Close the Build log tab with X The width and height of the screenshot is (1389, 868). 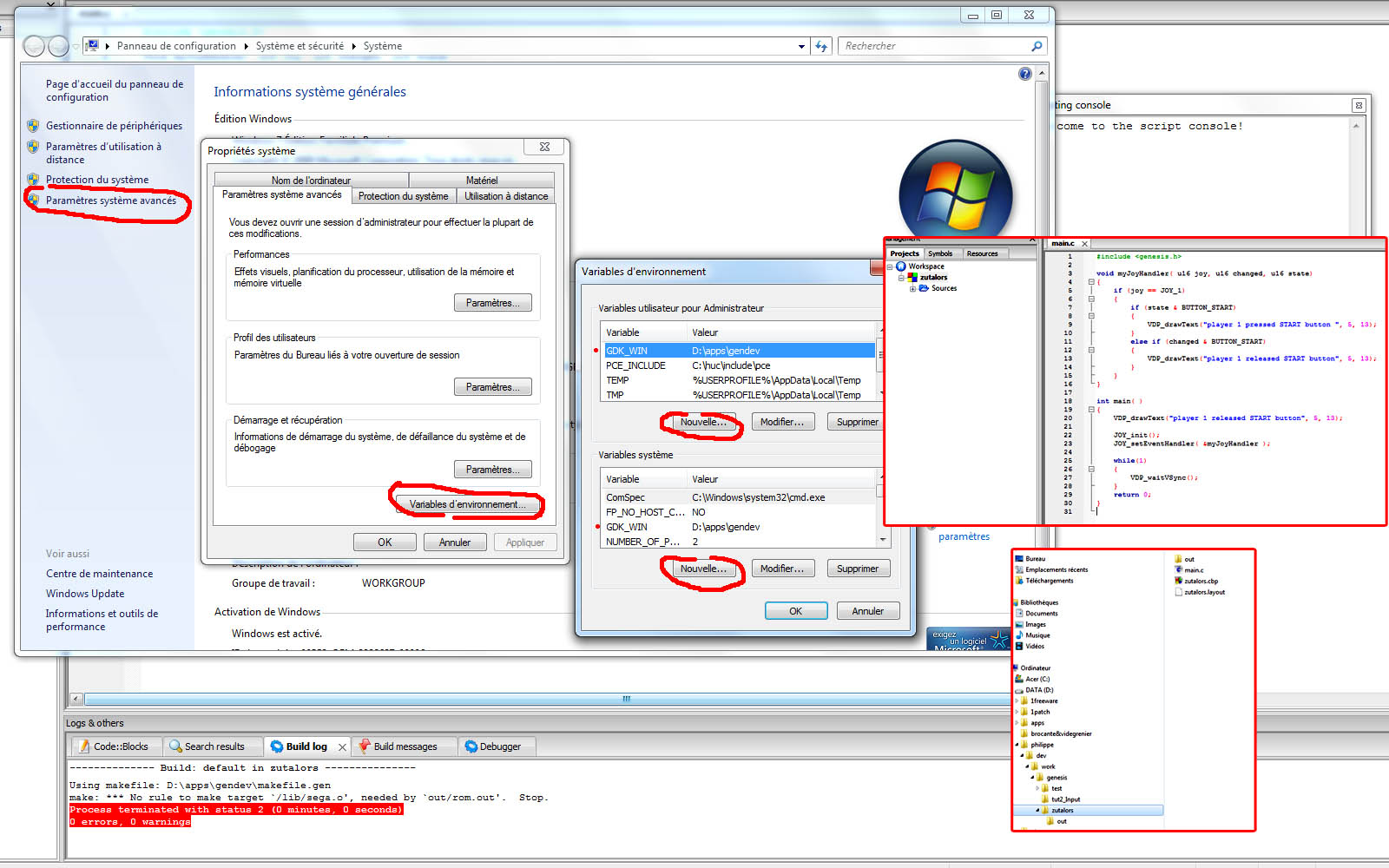(343, 746)
